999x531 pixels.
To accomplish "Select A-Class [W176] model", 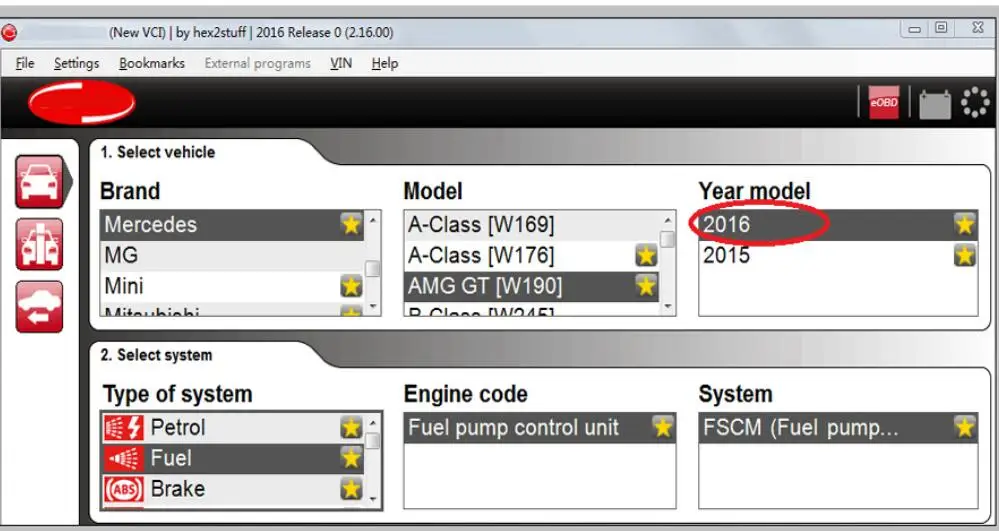I will (531, 256).
